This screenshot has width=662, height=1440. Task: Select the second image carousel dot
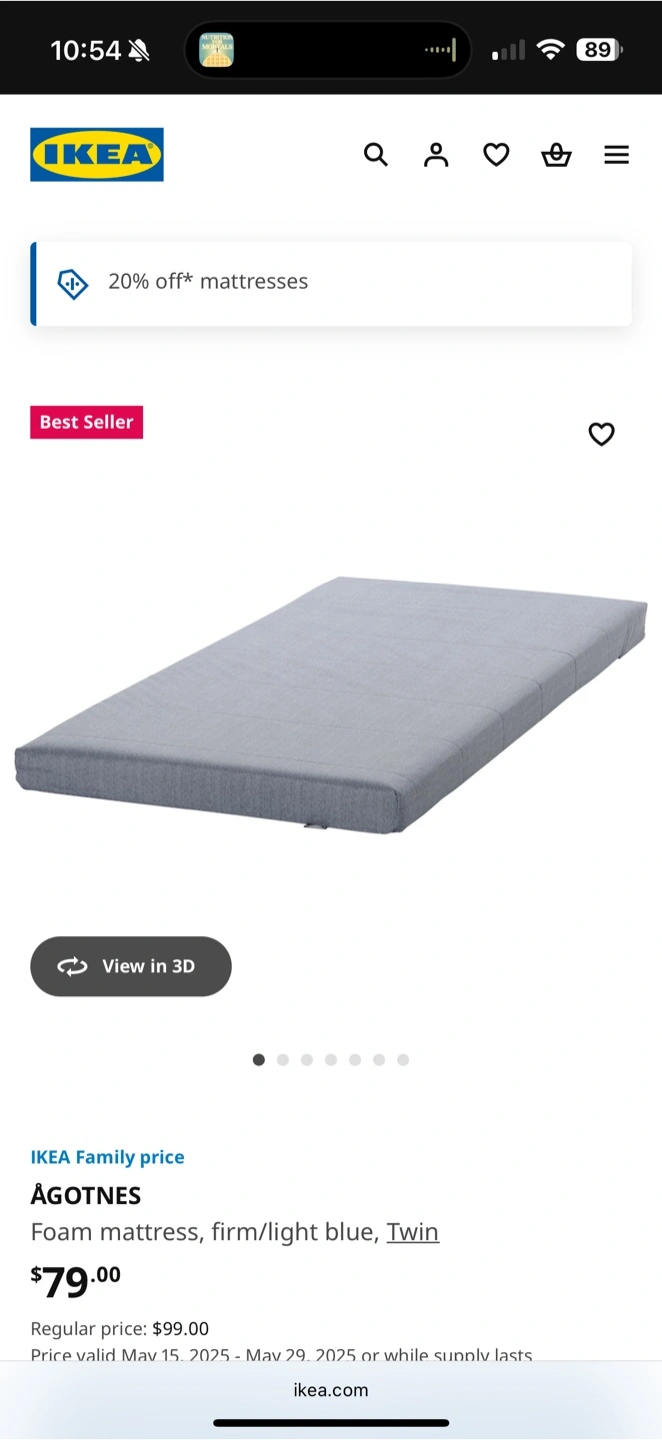click(283, 1060)
